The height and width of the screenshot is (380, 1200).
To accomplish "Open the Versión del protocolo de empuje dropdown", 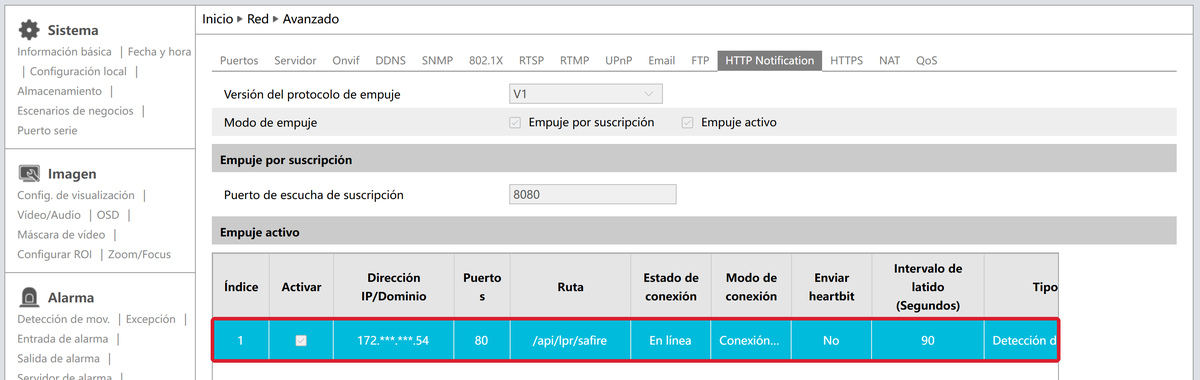I will tap(585, 94).
